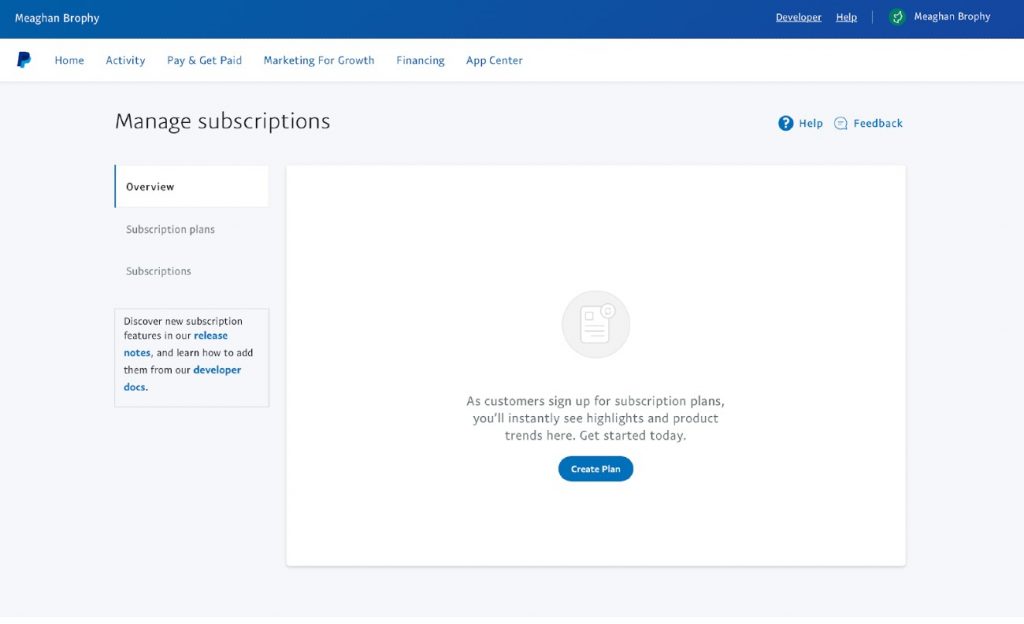Click the Feedback speech bubble icon
Viewport: 1024px width, 624px height.
coord(843,122)
